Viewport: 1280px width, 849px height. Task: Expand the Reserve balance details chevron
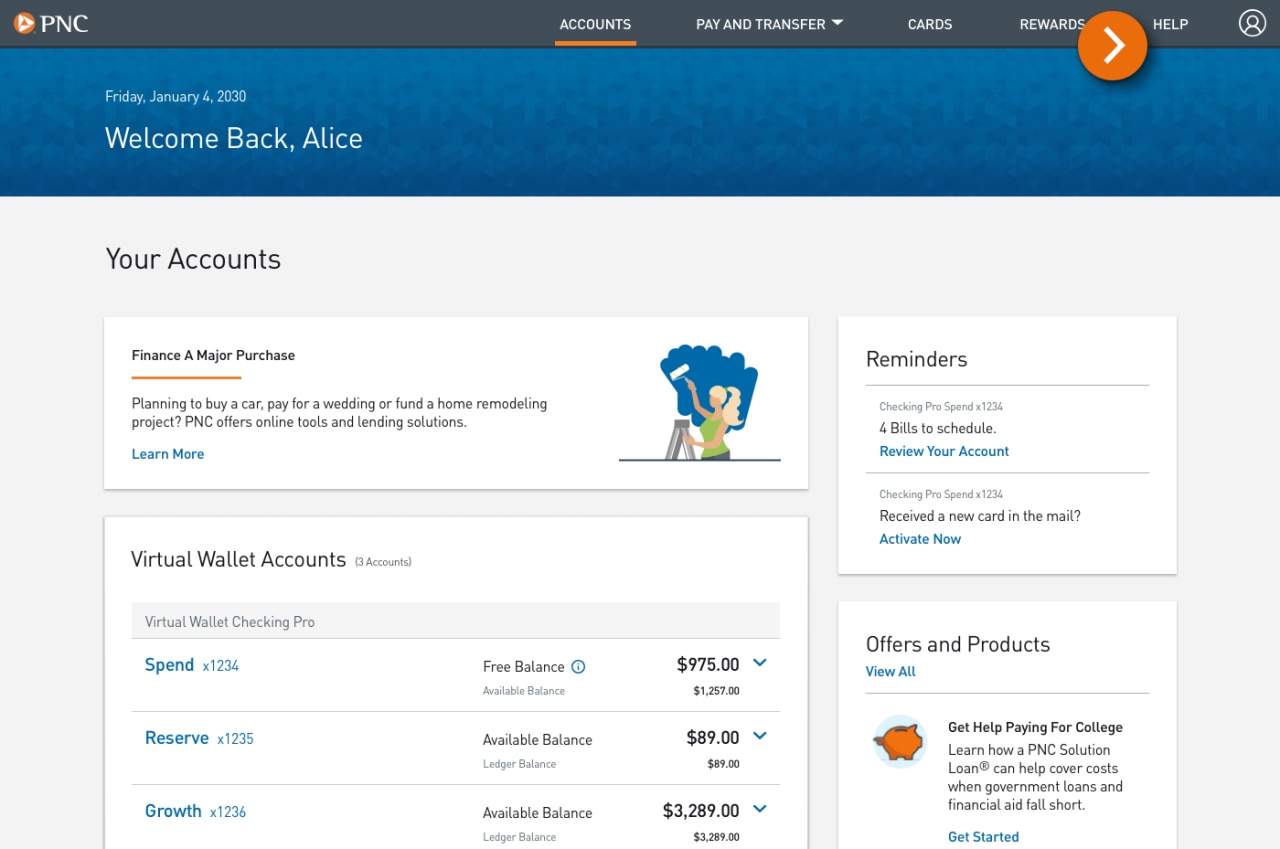759,736
